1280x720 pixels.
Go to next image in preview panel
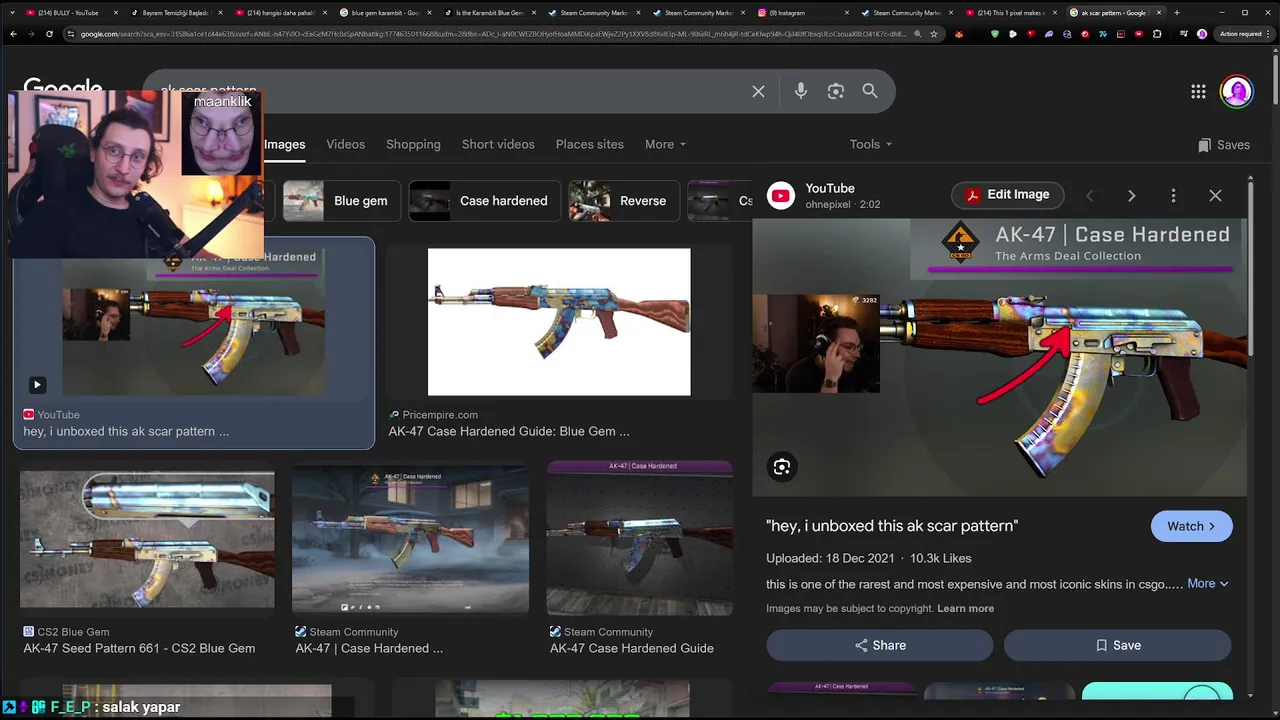[x=1131, y=196]
